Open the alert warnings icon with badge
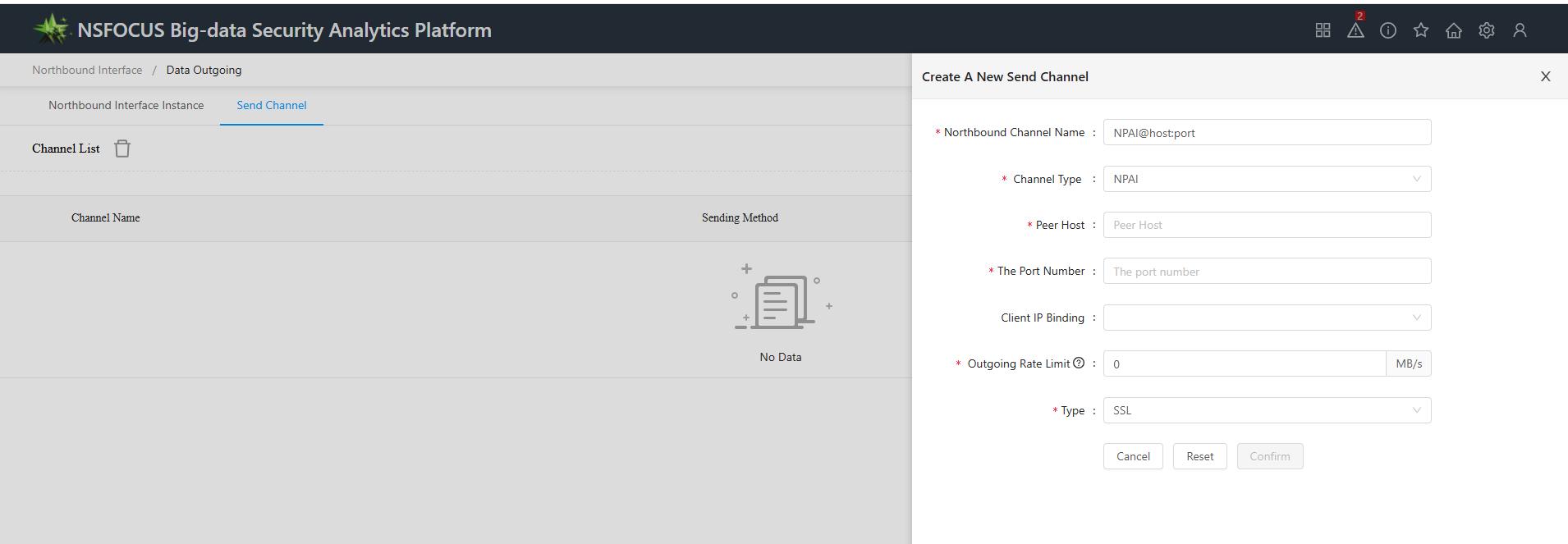Image resolution: width=1568 pixels, height=544 pixels. tap(1355, 30)
